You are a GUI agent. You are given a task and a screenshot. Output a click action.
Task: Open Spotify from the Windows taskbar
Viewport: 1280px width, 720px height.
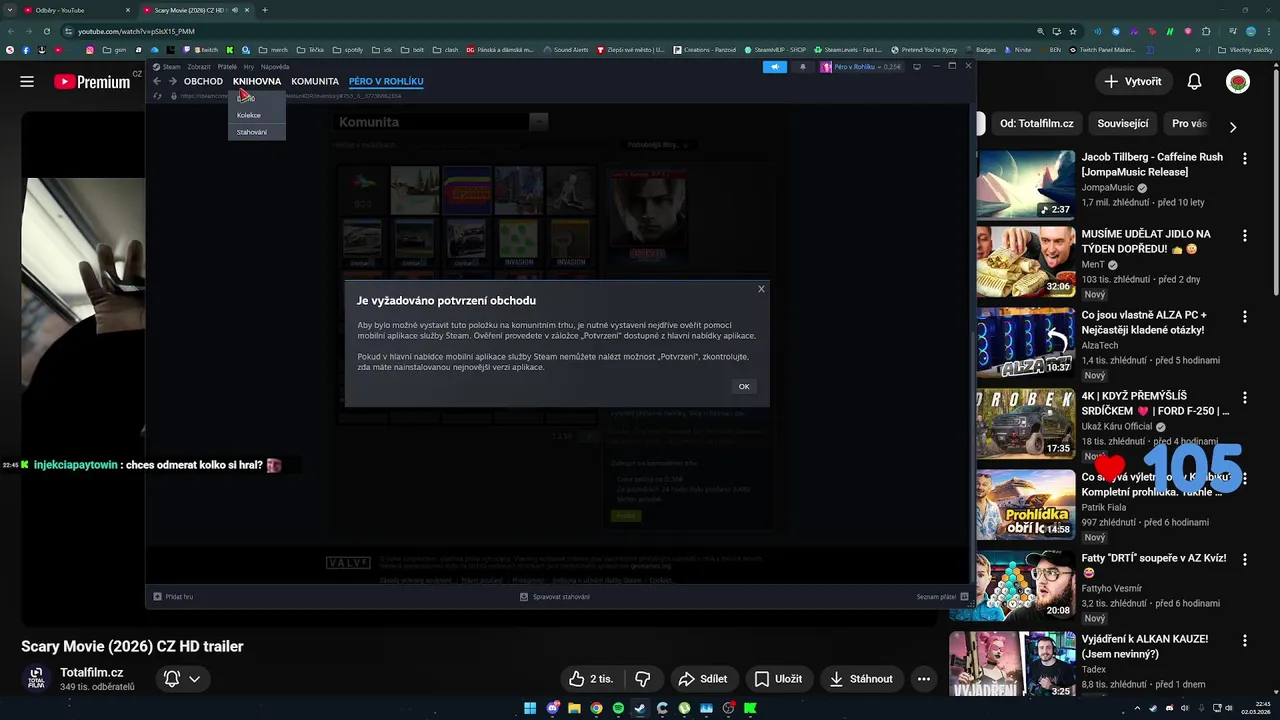click(618, 708)
